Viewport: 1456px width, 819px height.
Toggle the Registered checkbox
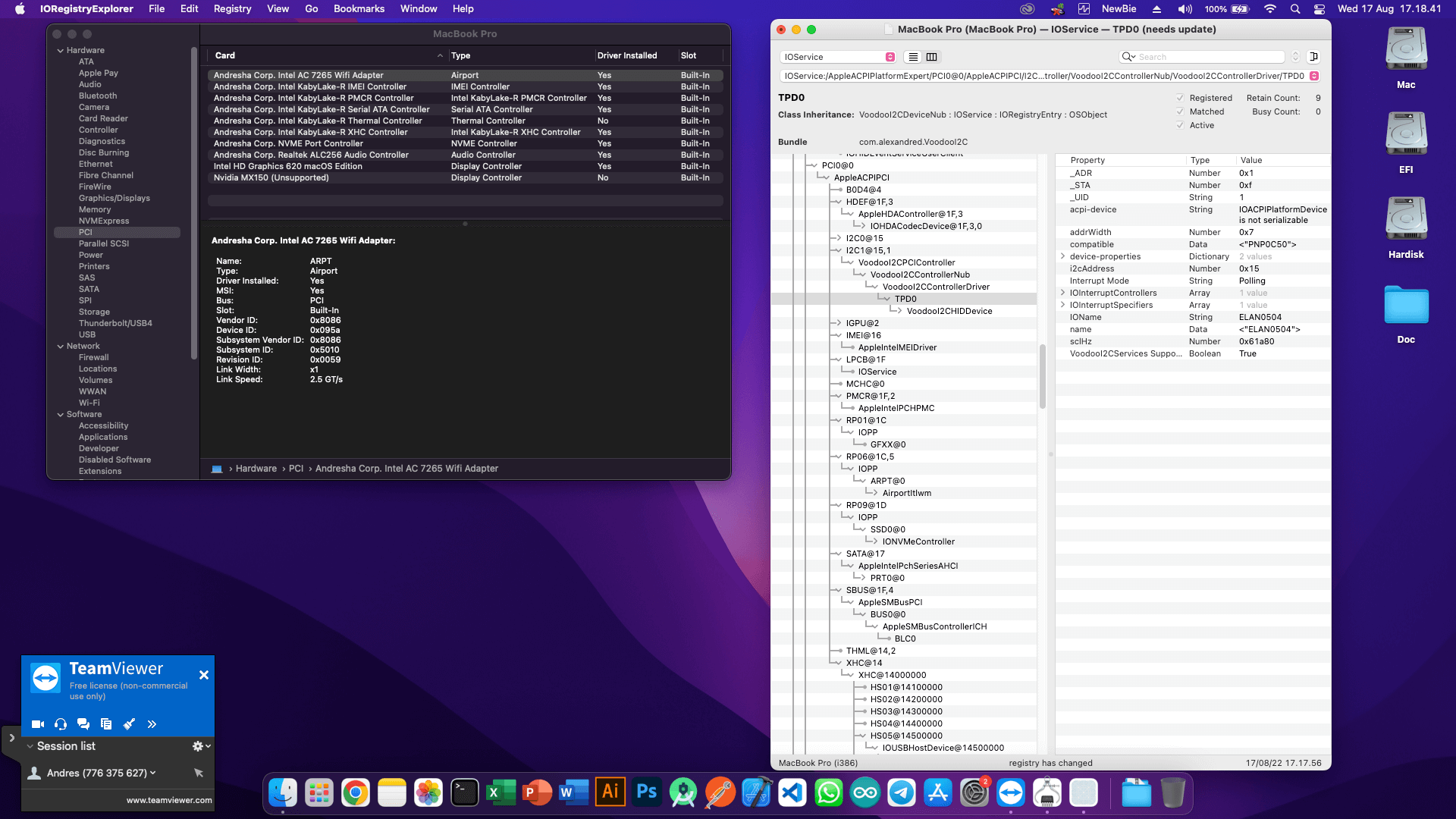tap(1180, 98)
